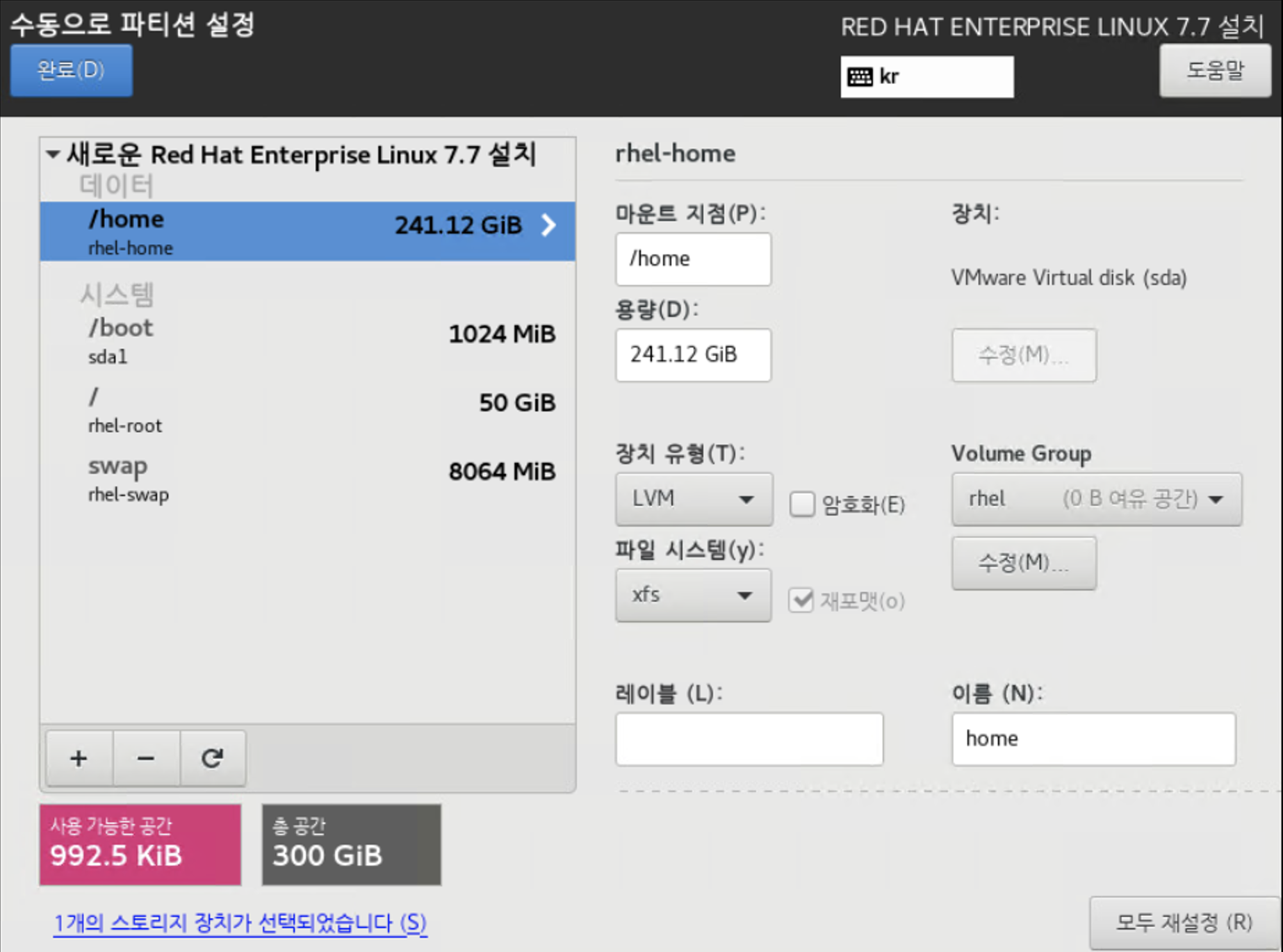
Task: Click the arrow chevron on the /home row
Action: tap(548, 224)
